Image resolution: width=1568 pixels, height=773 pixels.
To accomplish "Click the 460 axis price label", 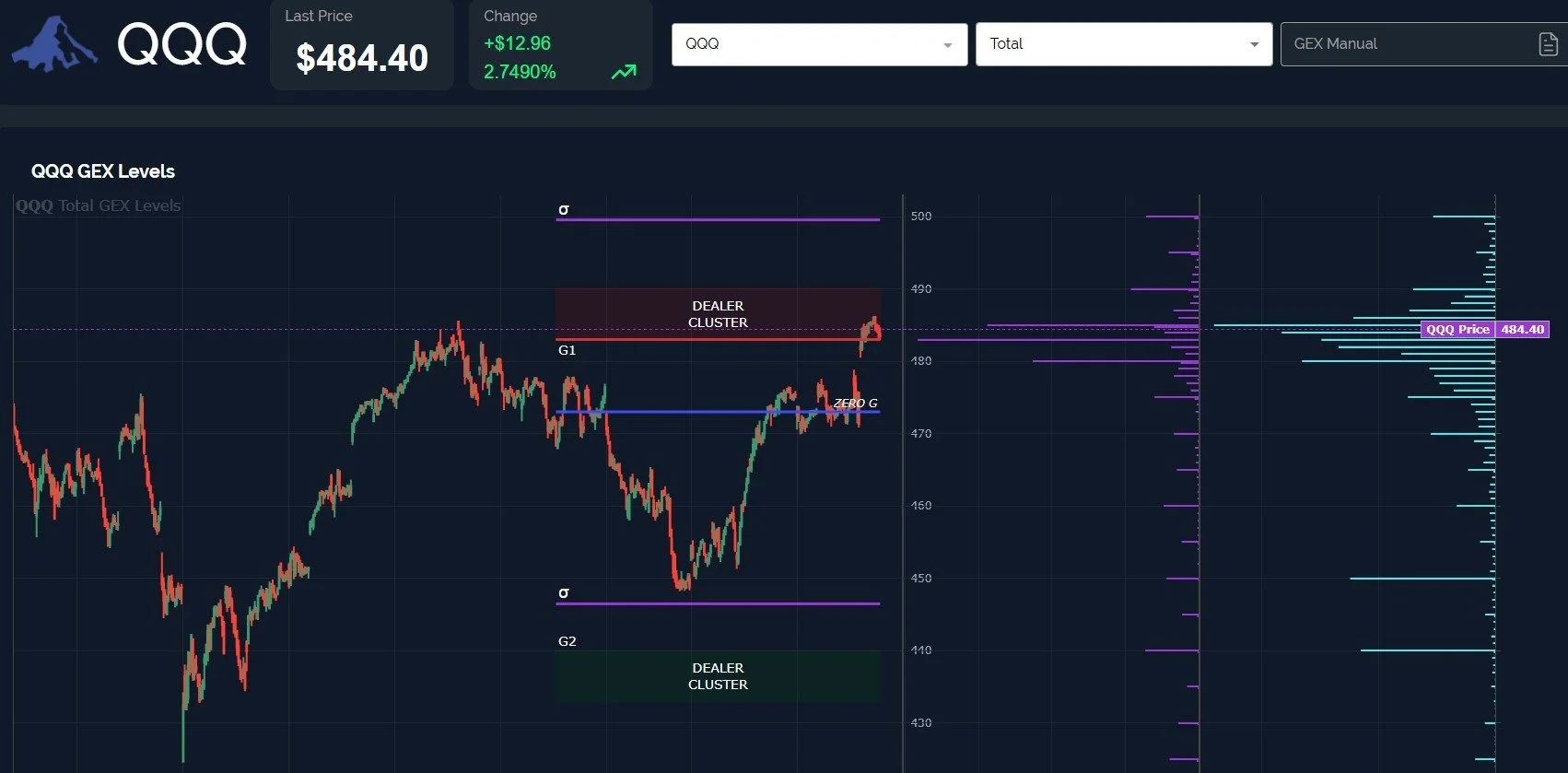I will (x=921, y=506).
